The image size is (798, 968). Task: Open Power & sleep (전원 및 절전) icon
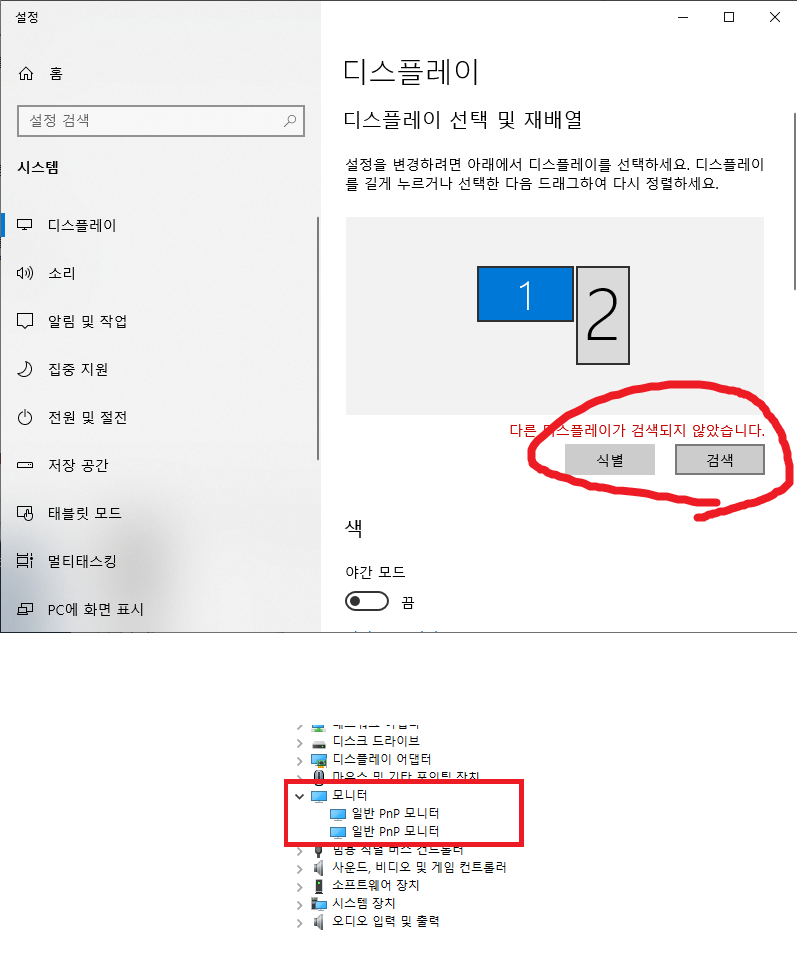(25, 417)
